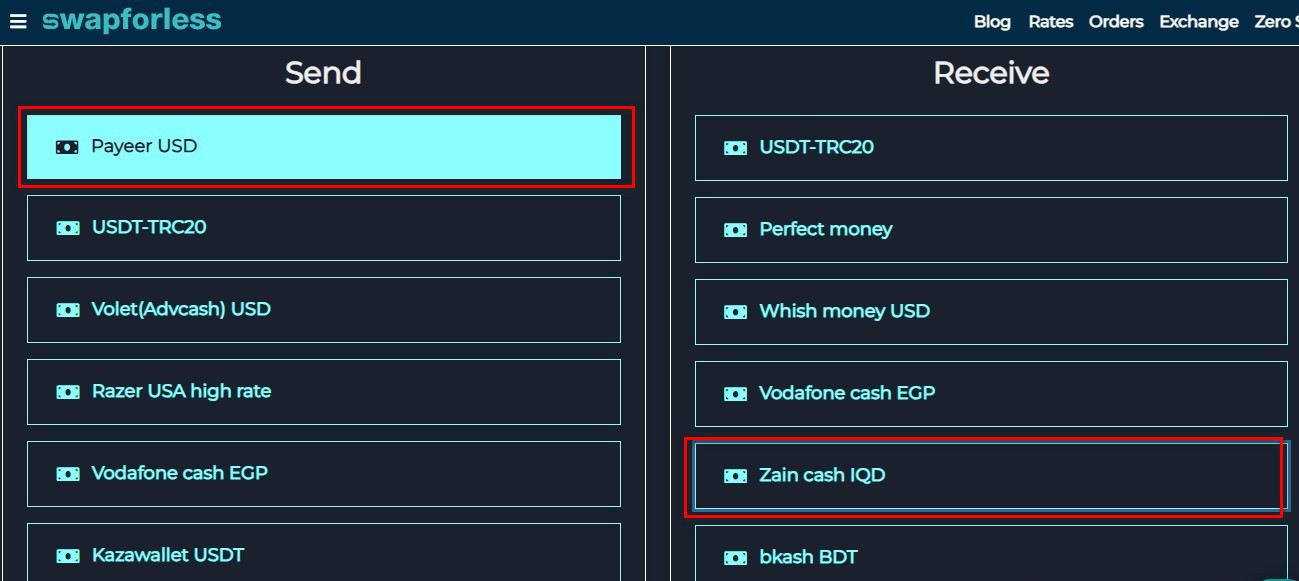Click the money icon next to Perfect money
The image size is (1299, 581).
736,229
